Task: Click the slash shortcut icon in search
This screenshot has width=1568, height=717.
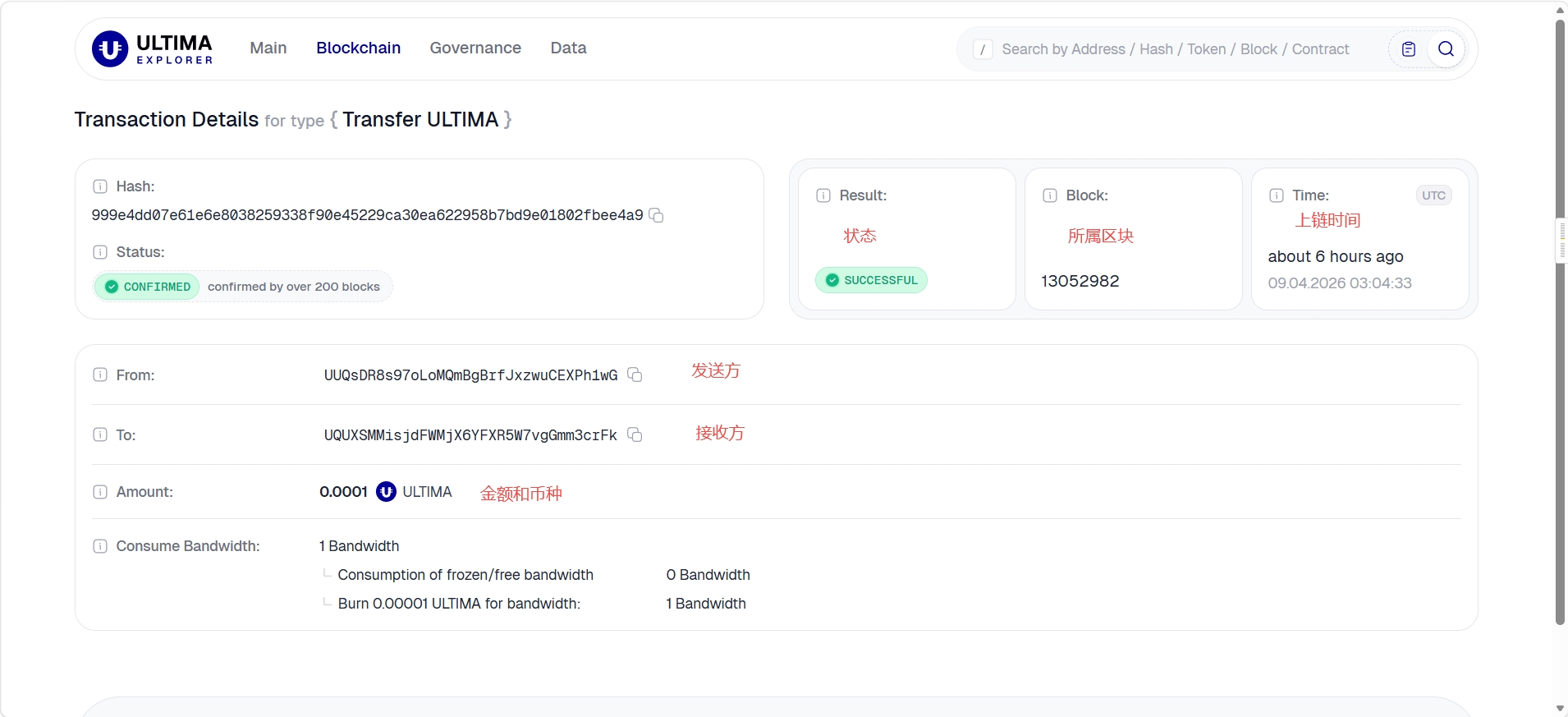Action: click(983, 49)
